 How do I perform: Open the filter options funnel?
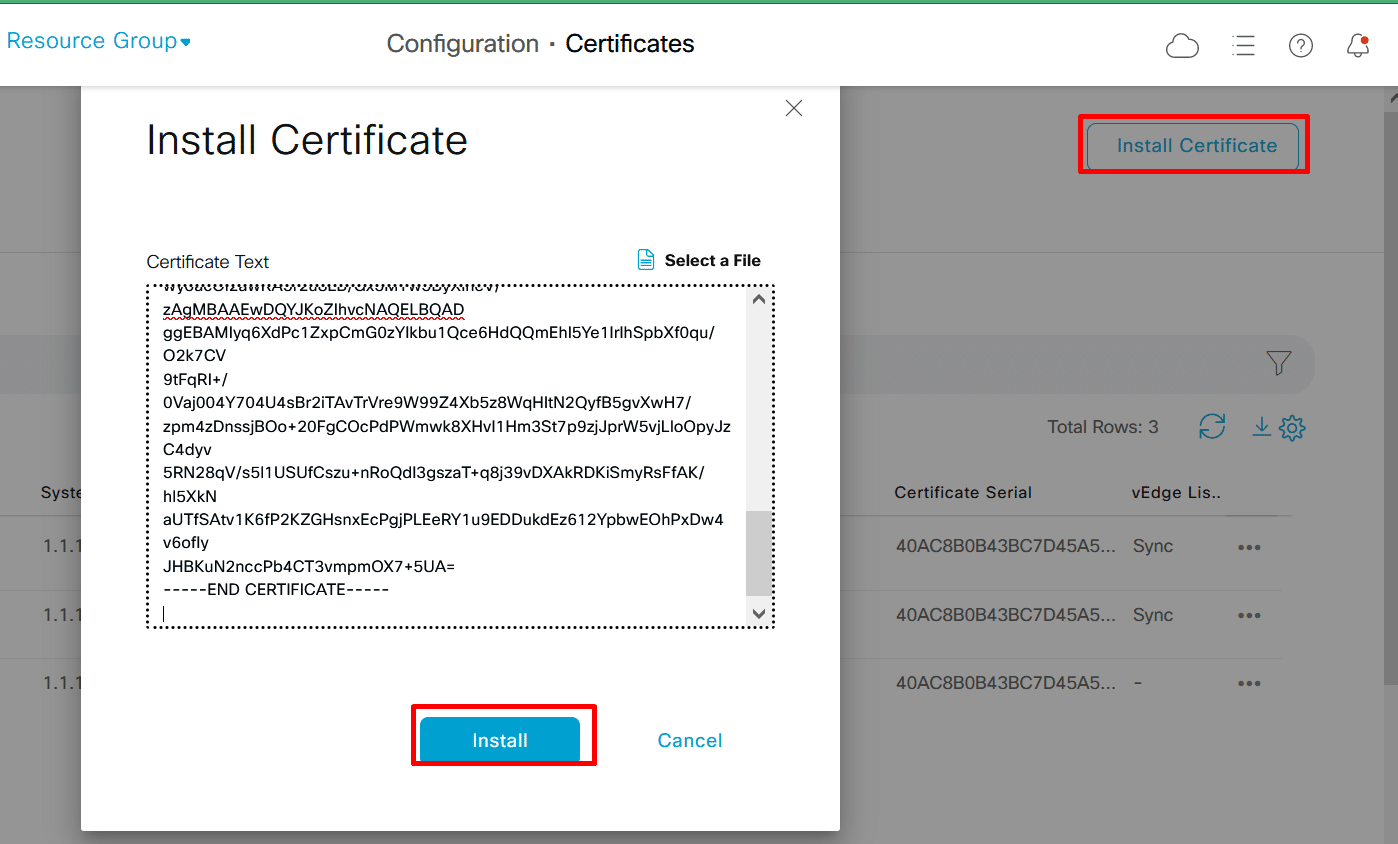pos(1279,364)
